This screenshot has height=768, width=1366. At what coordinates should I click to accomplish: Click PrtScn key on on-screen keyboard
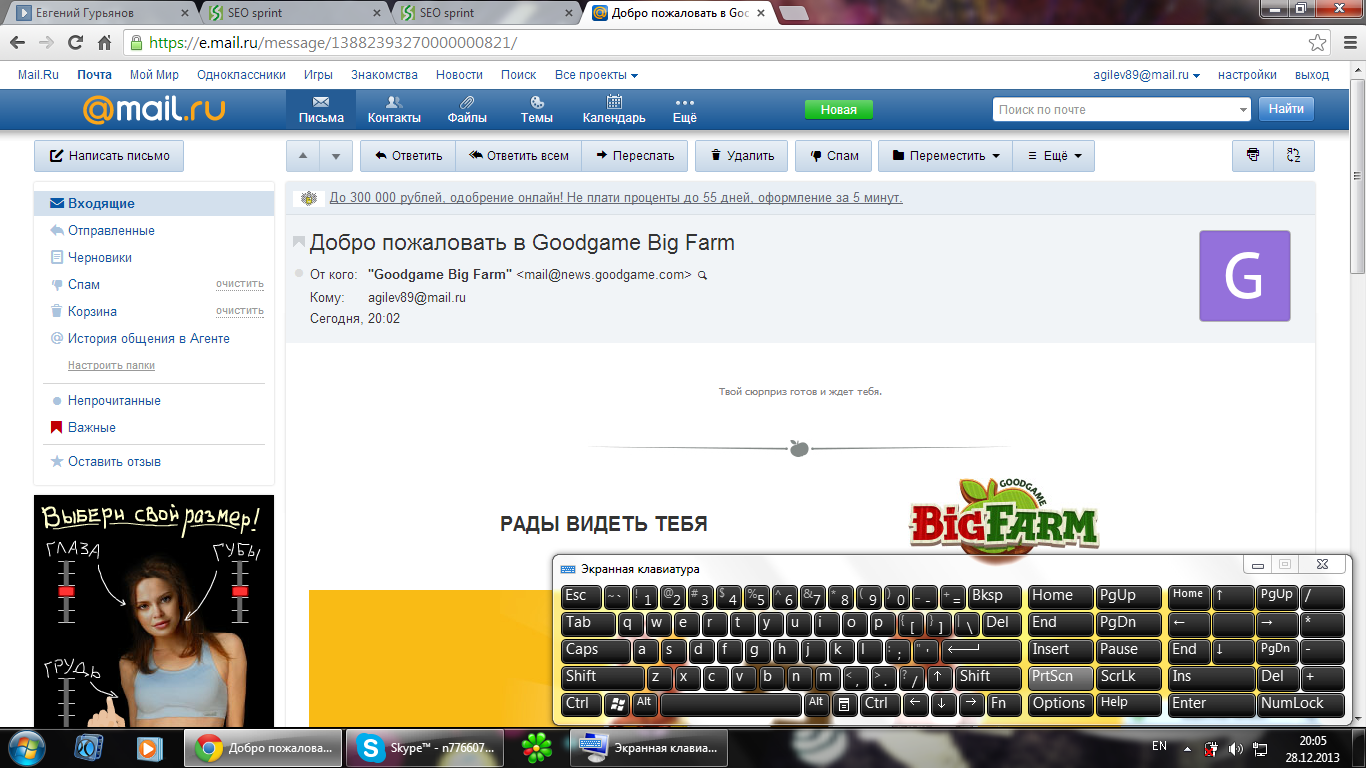point(1060,677)
